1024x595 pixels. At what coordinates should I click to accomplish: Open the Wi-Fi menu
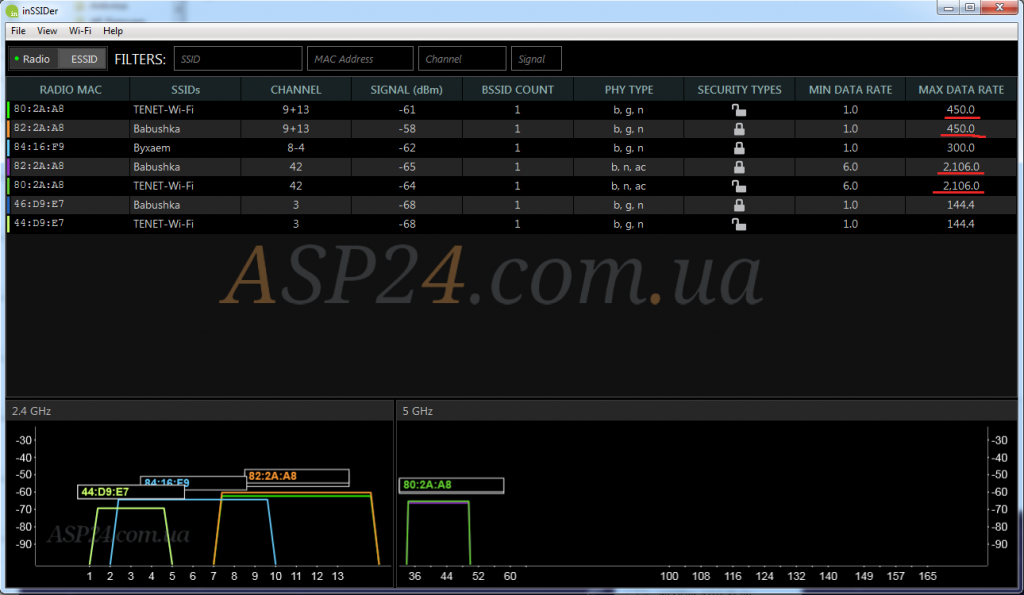(x=80, y=31)
